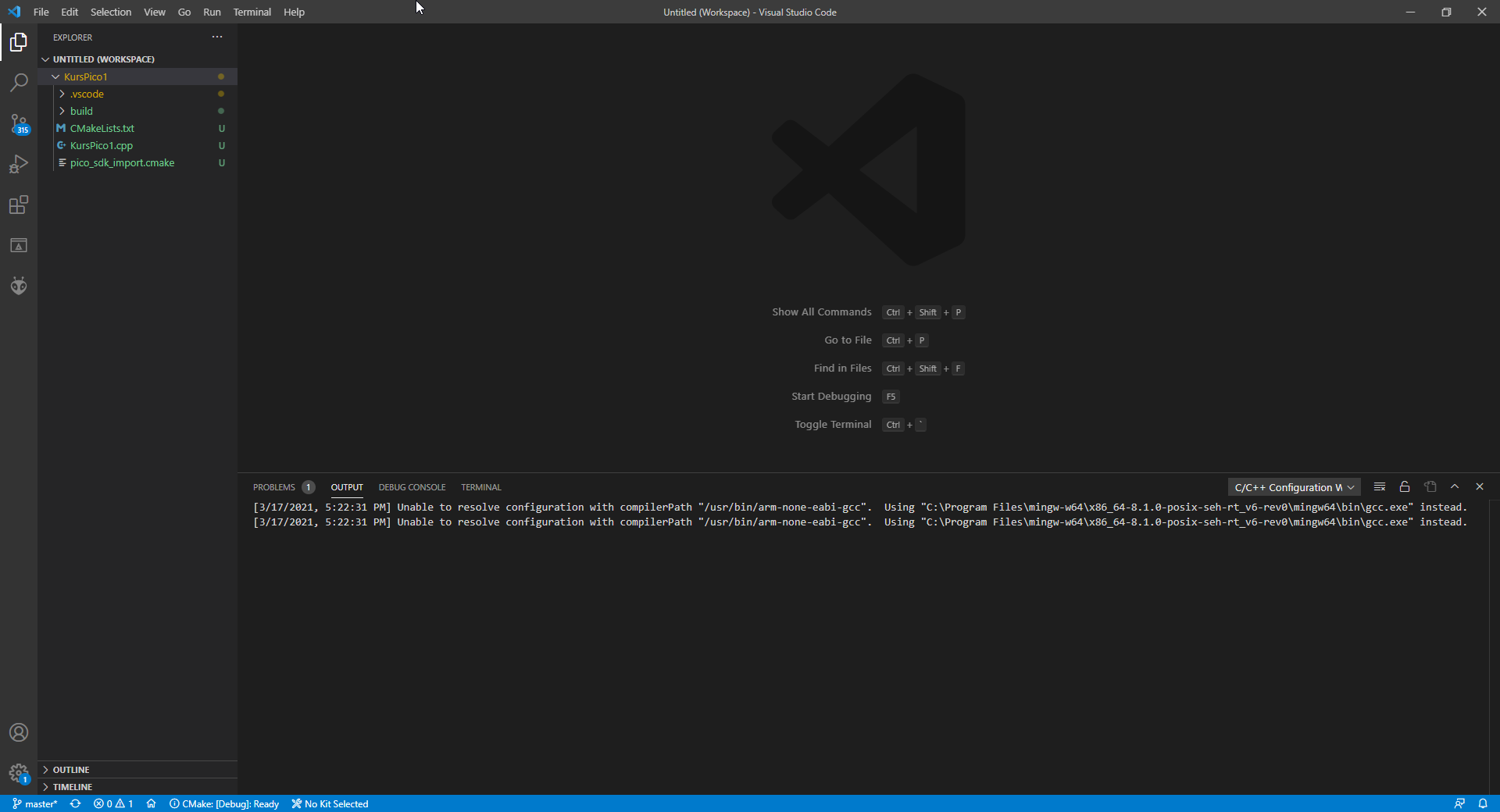
Task: Open the View menu
Action: click(x=155, y=12)
